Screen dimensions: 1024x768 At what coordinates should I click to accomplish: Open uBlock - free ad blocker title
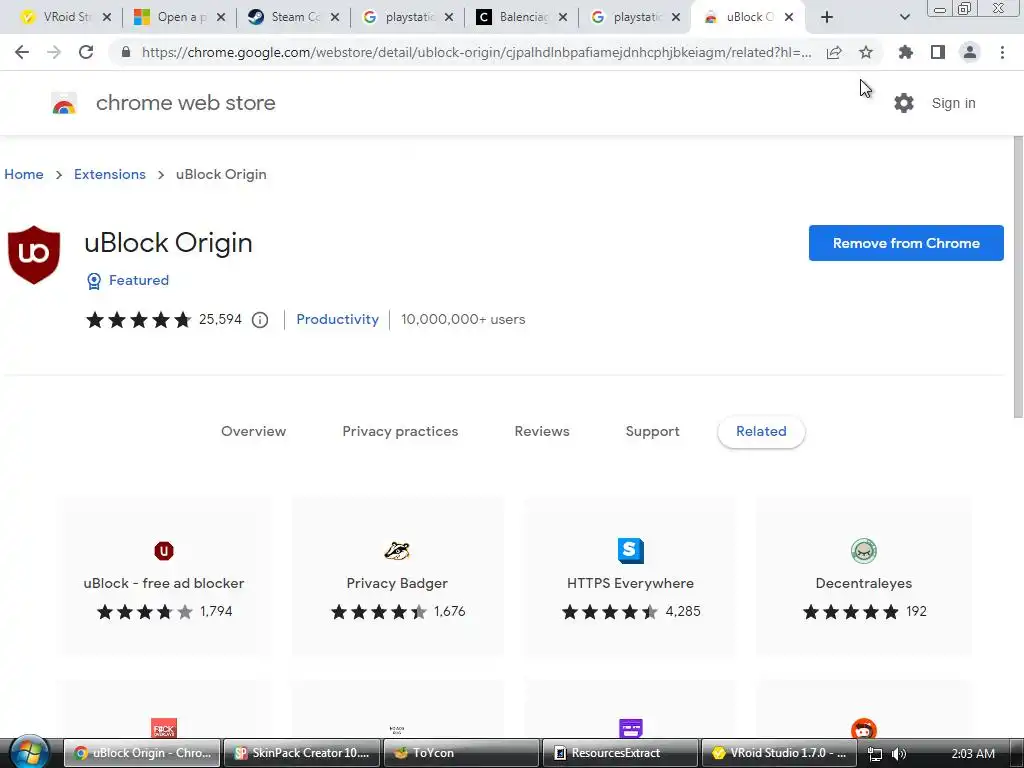pos(164,583)
